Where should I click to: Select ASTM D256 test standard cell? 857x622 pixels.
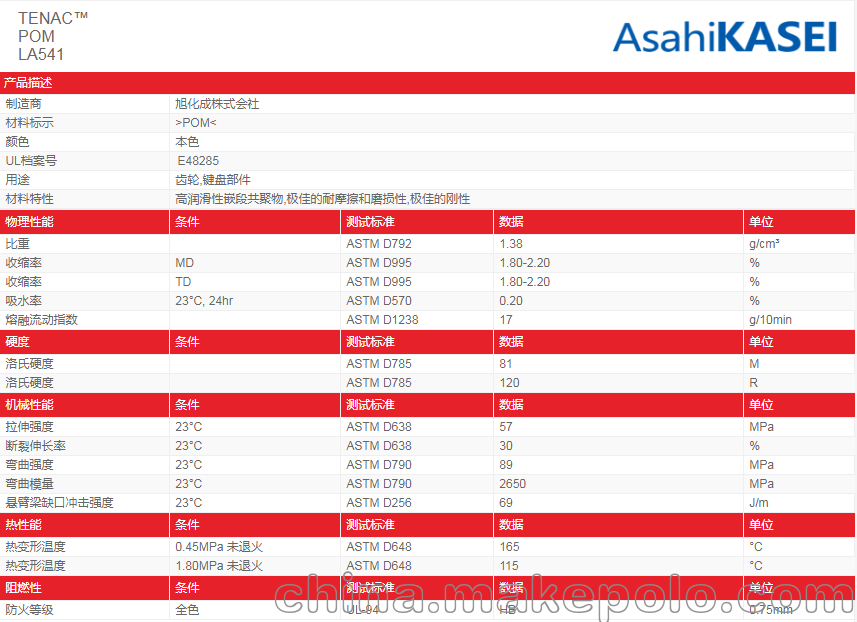379,503
